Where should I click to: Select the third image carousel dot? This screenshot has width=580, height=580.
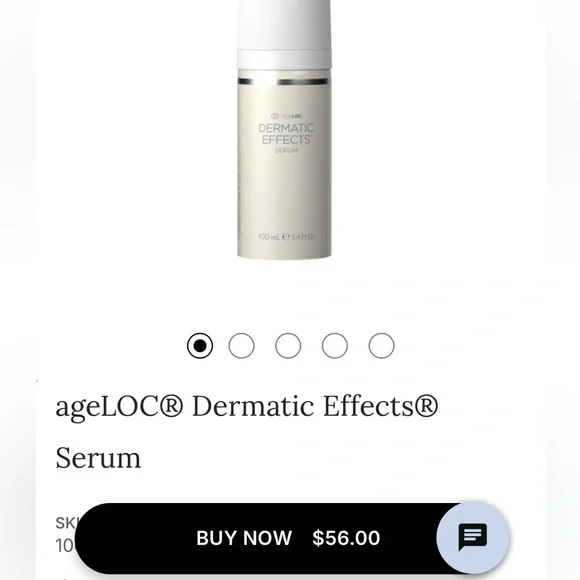(x=288, y=346)
